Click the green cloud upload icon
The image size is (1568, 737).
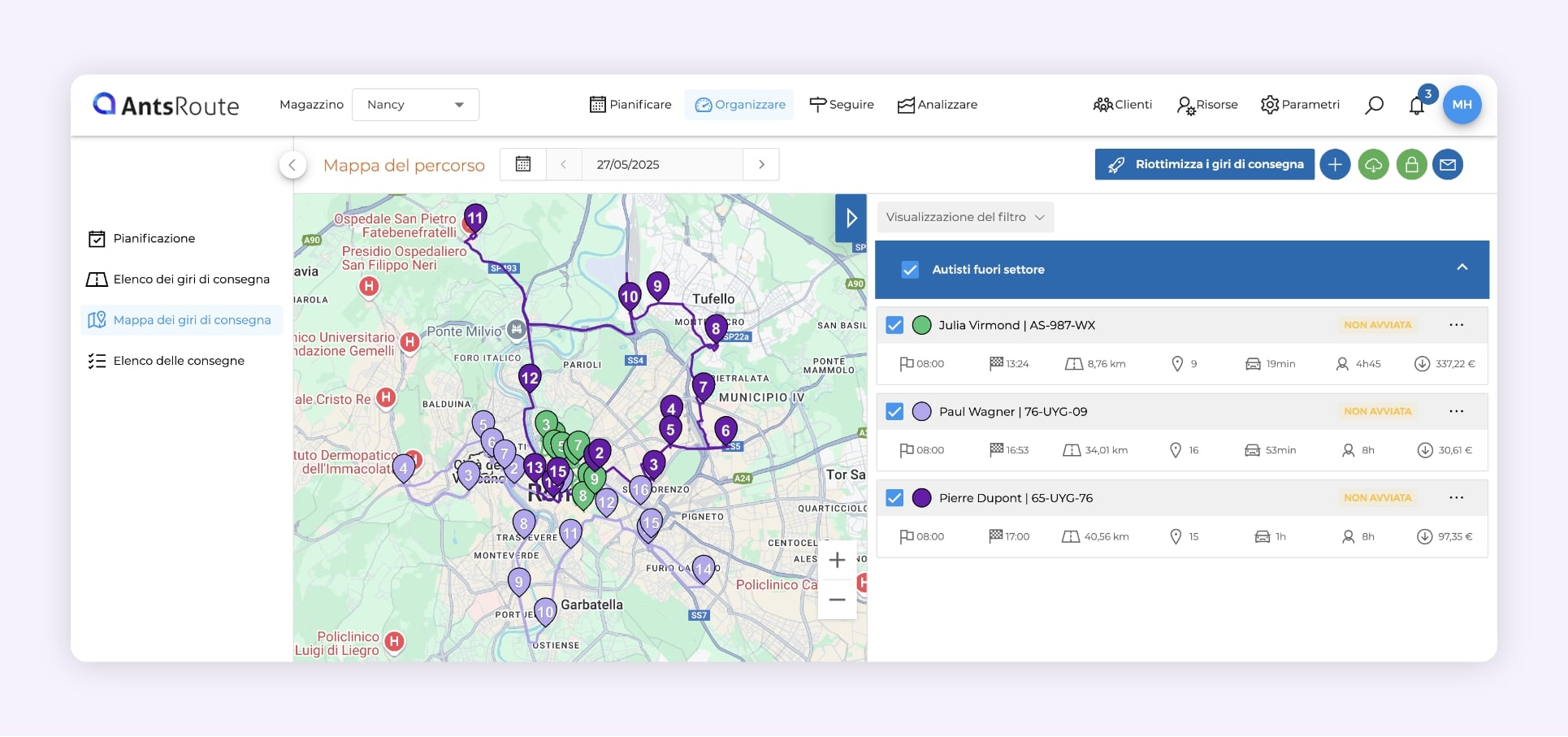(1373, 164)
